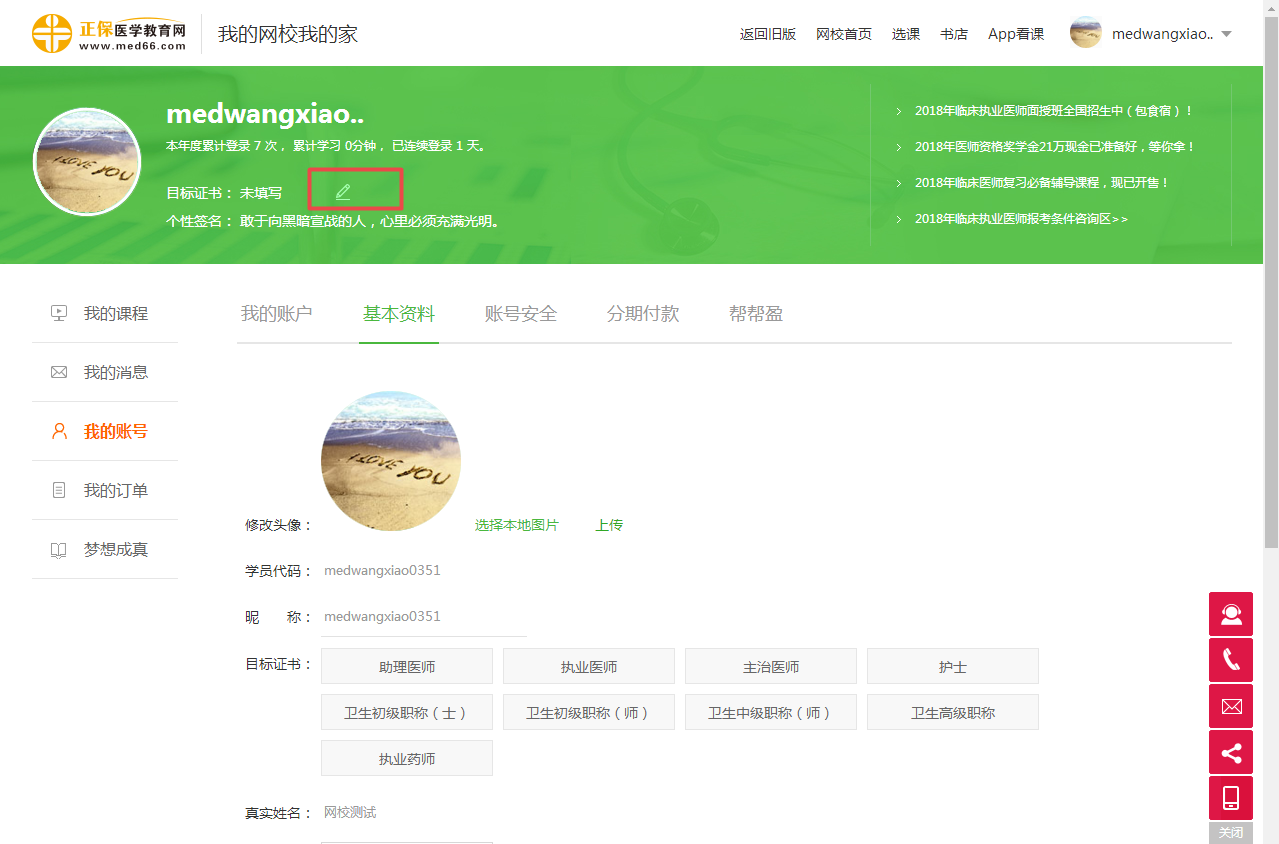Viewport: 1279px width, 844px height.
Task: Expand the 2018年临床执业医师报考条件咨询区 announcement
Action: click(x=1020, y=219)
